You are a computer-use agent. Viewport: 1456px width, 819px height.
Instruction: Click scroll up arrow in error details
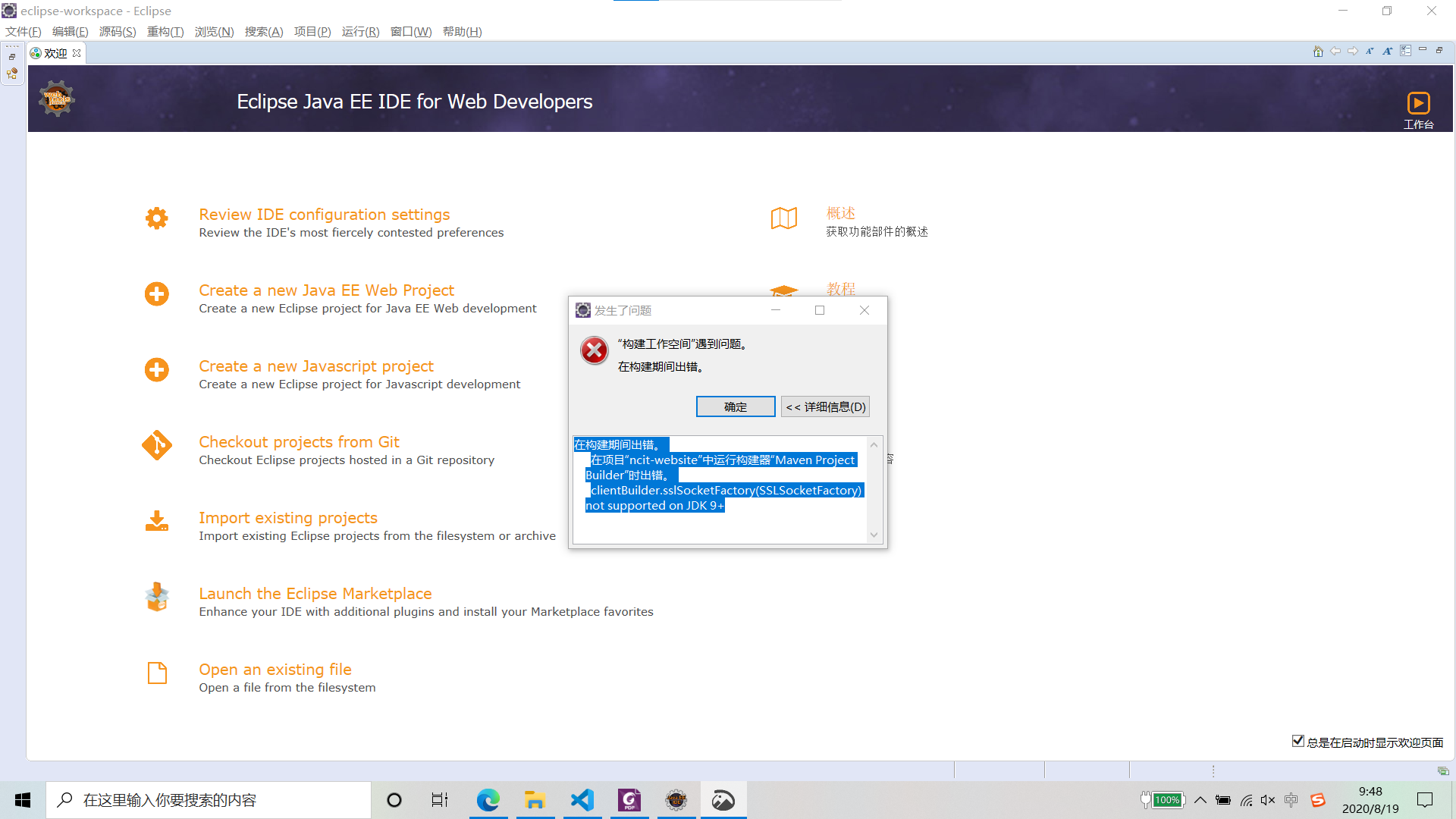click(874, 445)
